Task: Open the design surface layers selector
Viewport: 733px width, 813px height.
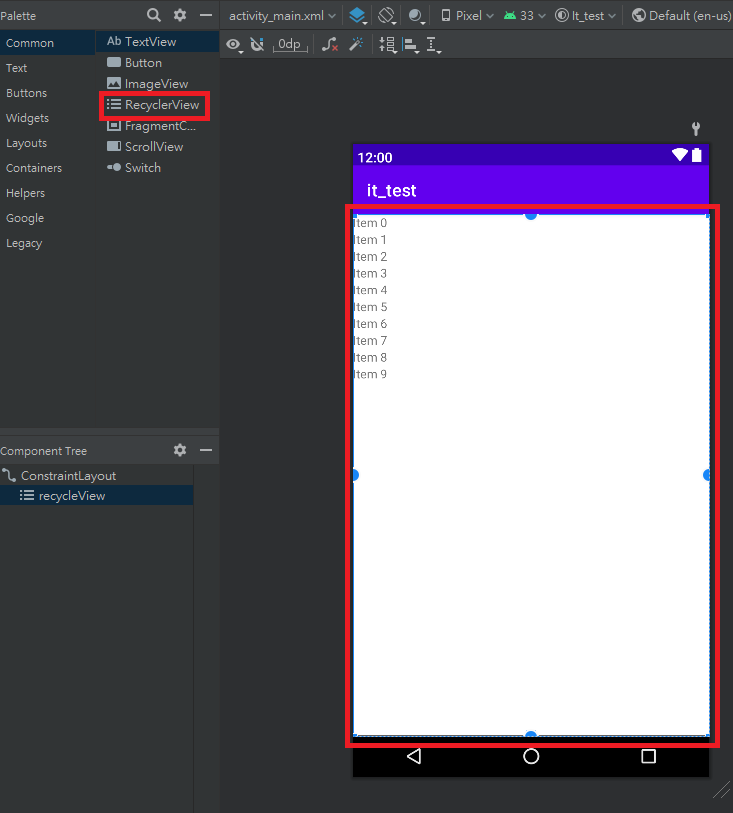Action: pyautogui.click(x=357, y=16)
